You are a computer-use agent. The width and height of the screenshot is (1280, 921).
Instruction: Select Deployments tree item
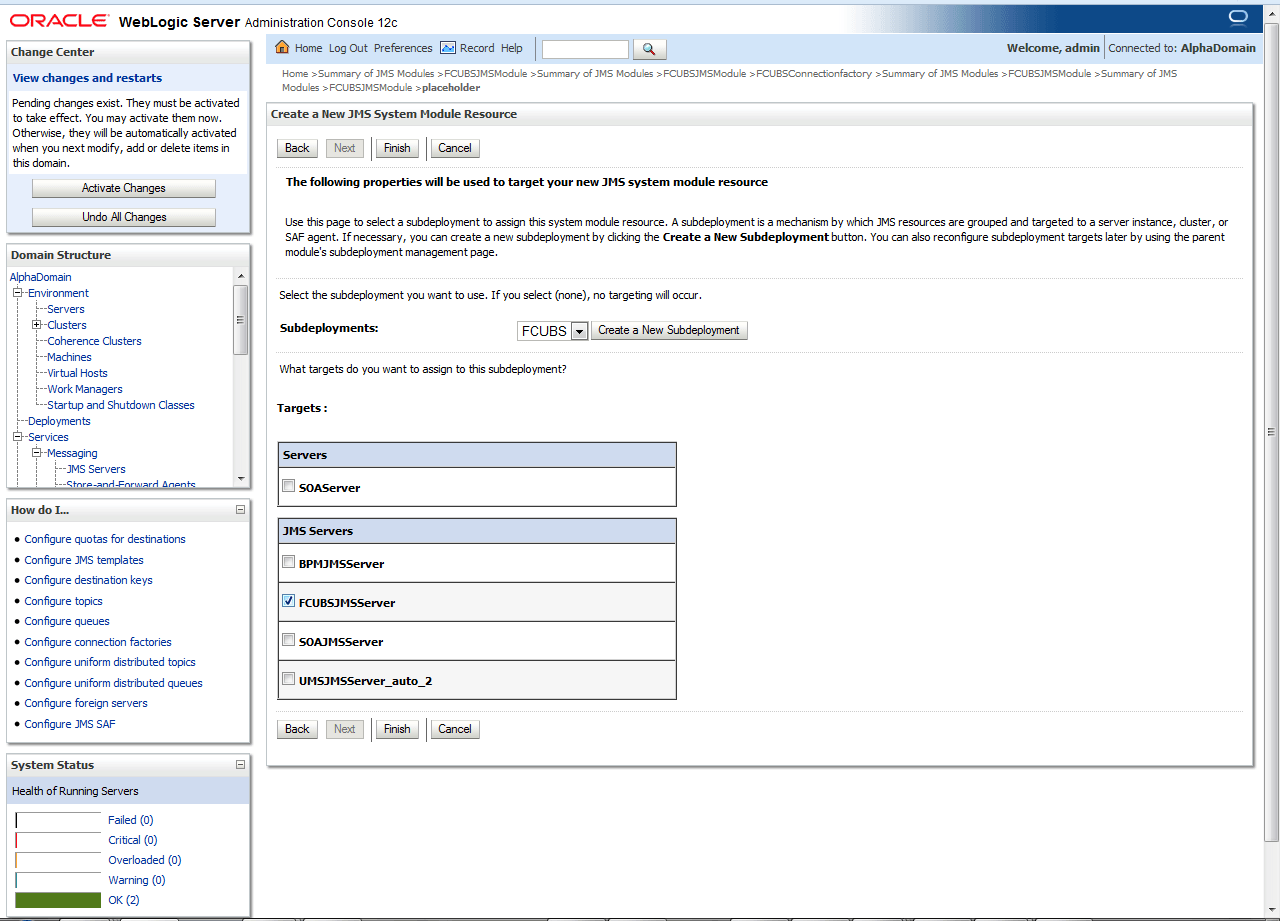(59, 421)
